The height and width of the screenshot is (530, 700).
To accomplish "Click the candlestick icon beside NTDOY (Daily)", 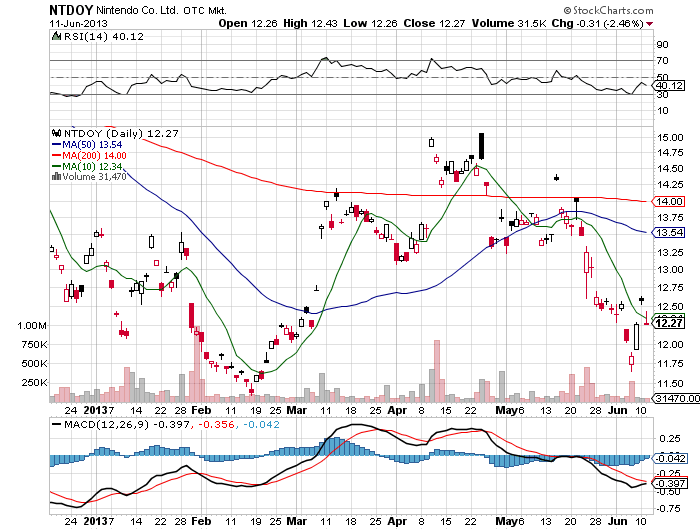I will click(56, 133).
